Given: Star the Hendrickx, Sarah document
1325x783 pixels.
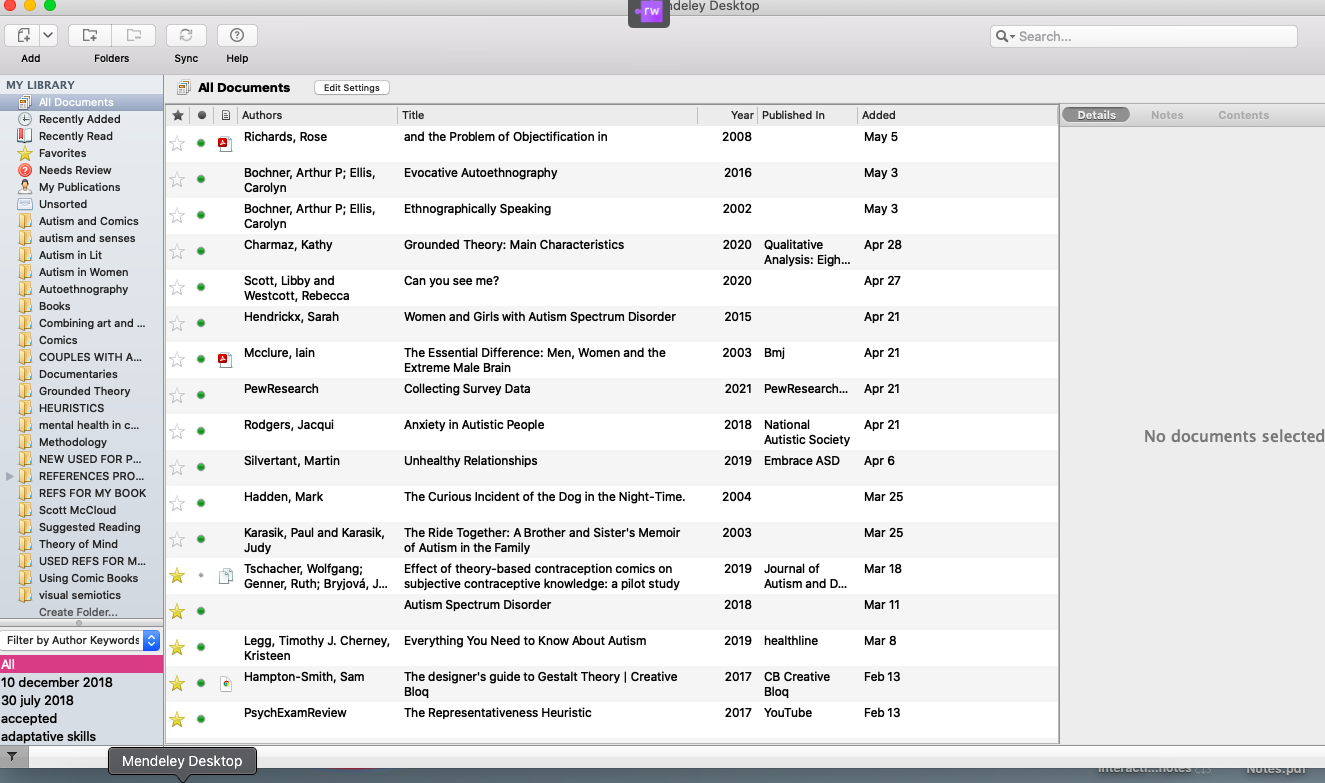Looking at the screenshot, I should [177, 323].
